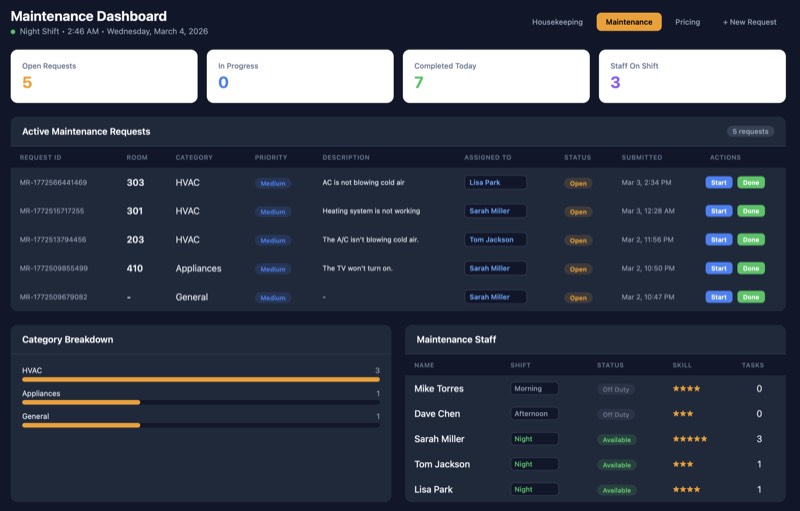
Task: Click the Open Requests card
Action: coord(104,76)
